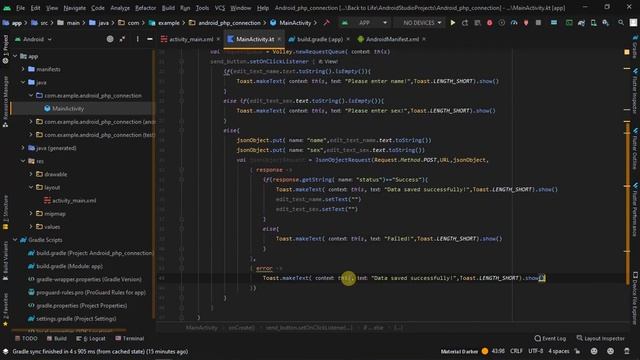Hide the Project panel with minus icon
This screenshot has height=360, width=640.
(150, 39)
